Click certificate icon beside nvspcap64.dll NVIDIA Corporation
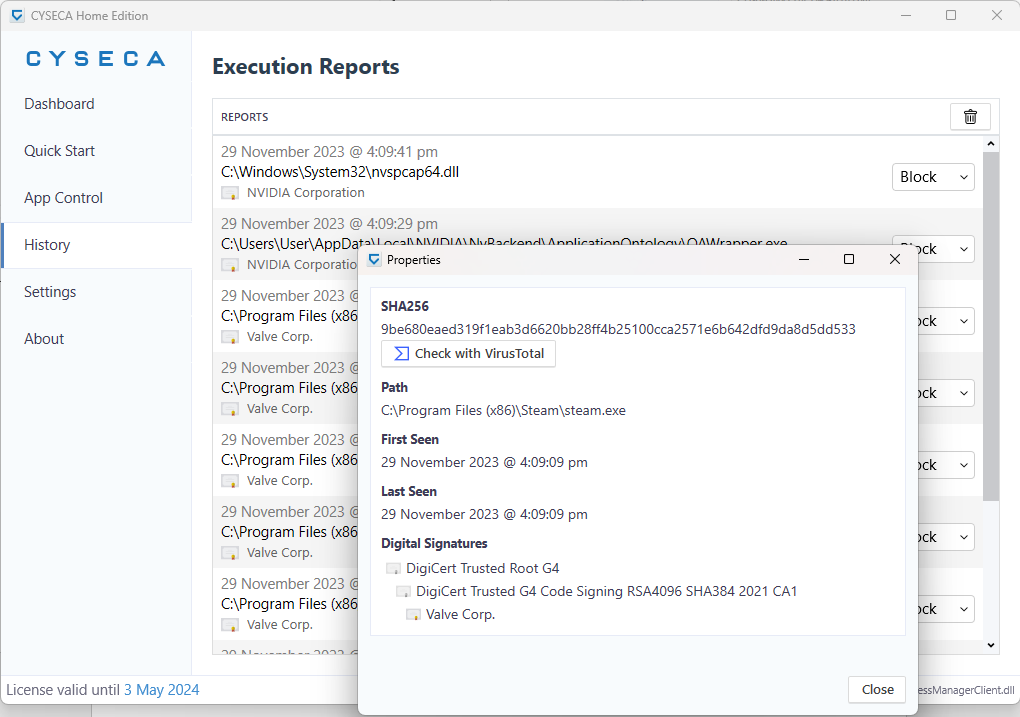This screenshot has width=1020, height=717. [229, 193]
